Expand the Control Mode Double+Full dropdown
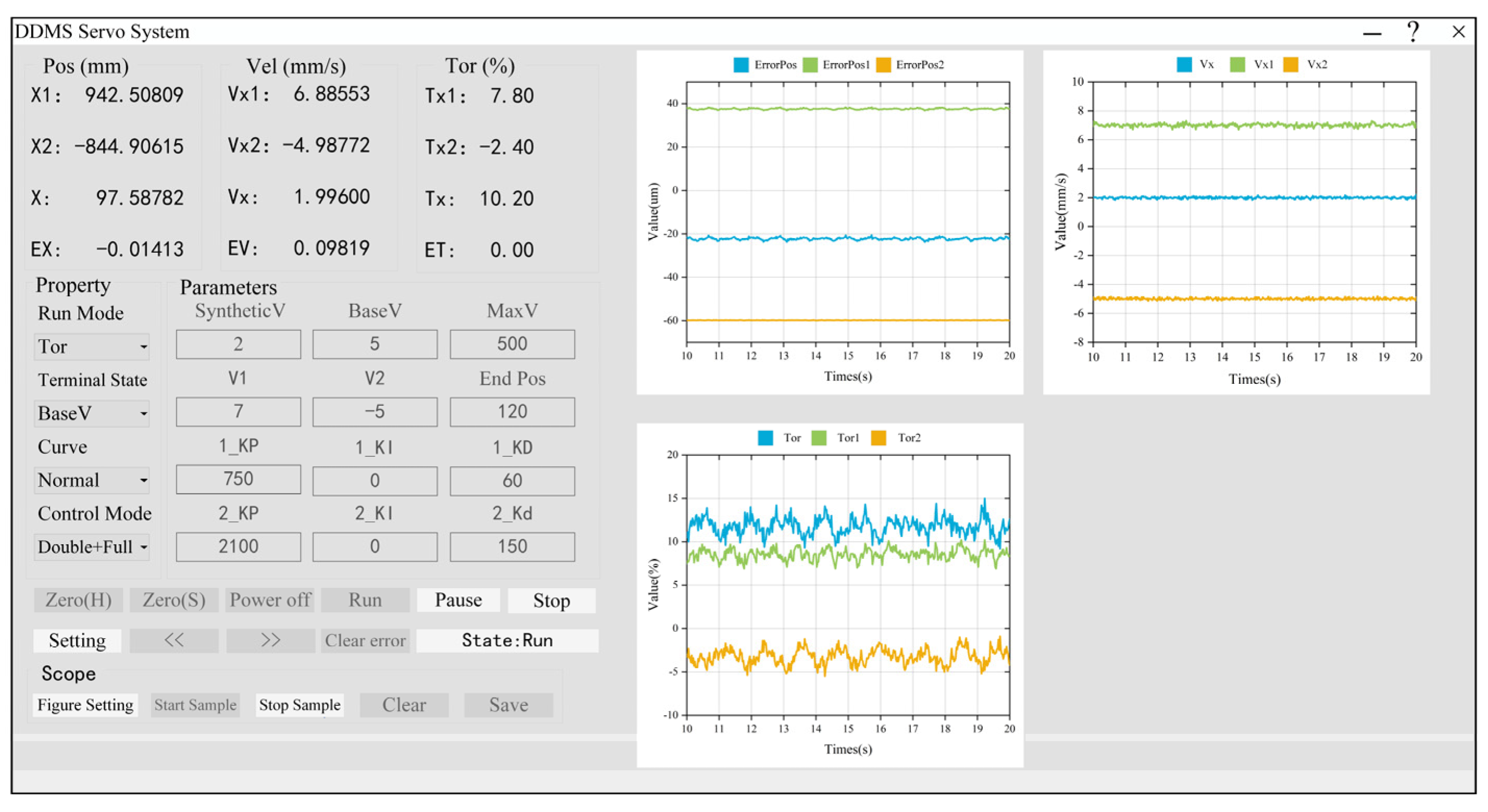1488x812 pixels. click(x=92, y=547)
